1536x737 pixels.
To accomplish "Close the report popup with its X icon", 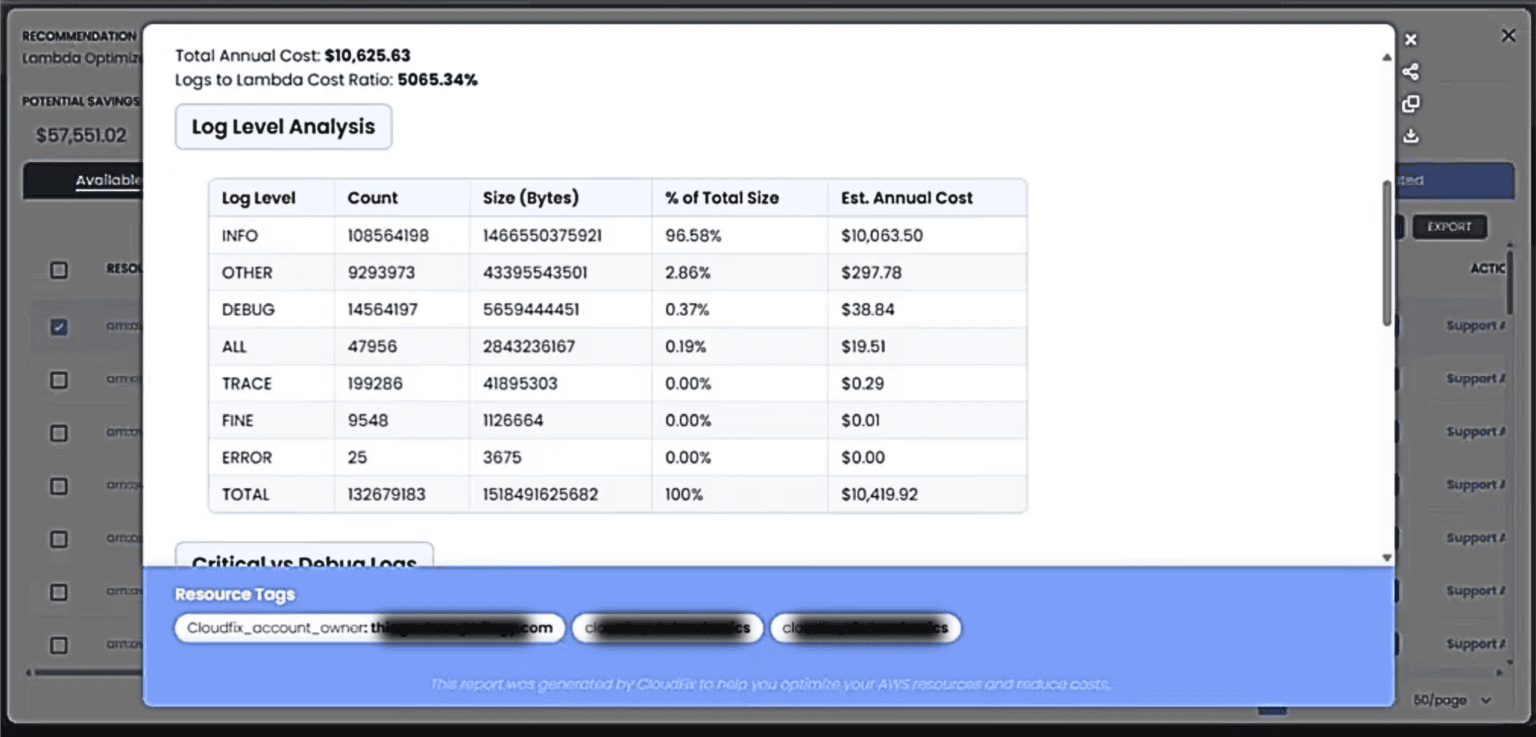I will [1410, 38].
